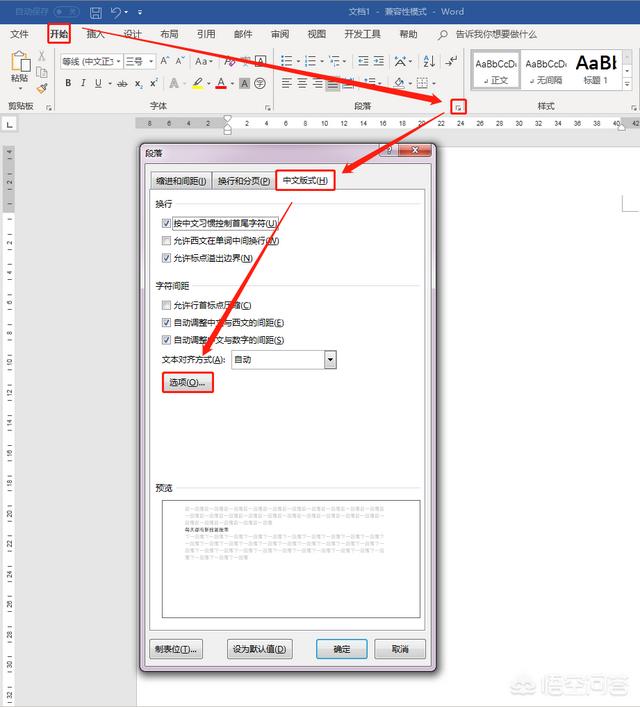Screen dimensions: 640x707
Task: Toggle Underline formatting
Action: point(98,83)
